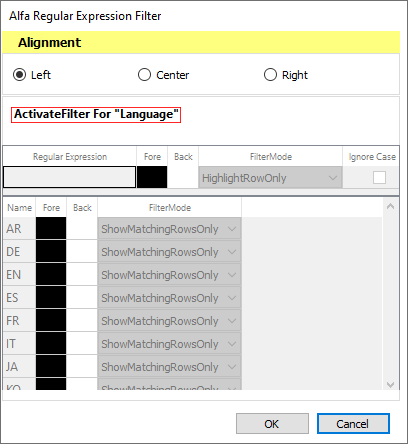Click the scroll up arrow of language list
Image resolution: width=408 pixels, height=444 pixels.
click(390, 206)
